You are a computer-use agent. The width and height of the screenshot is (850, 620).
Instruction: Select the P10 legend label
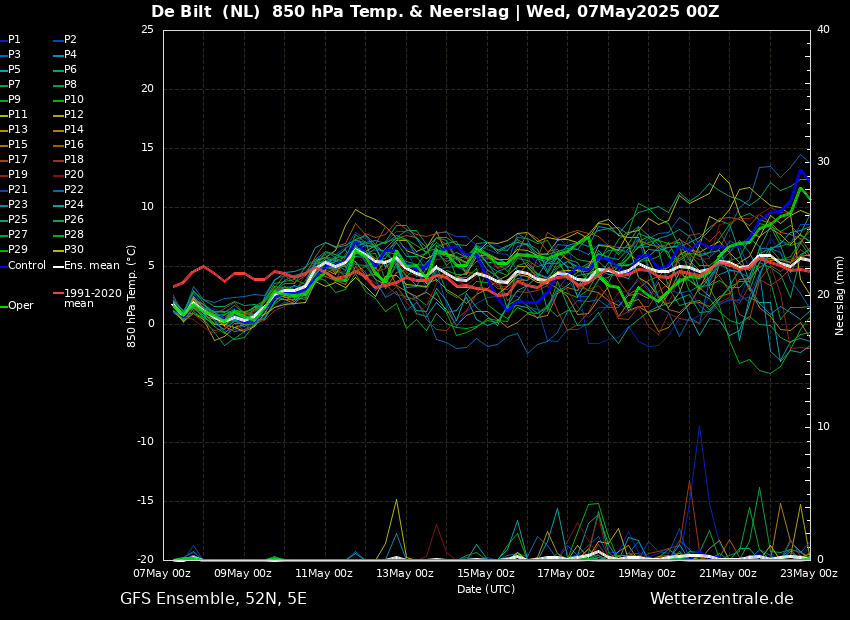coord(74,99)
